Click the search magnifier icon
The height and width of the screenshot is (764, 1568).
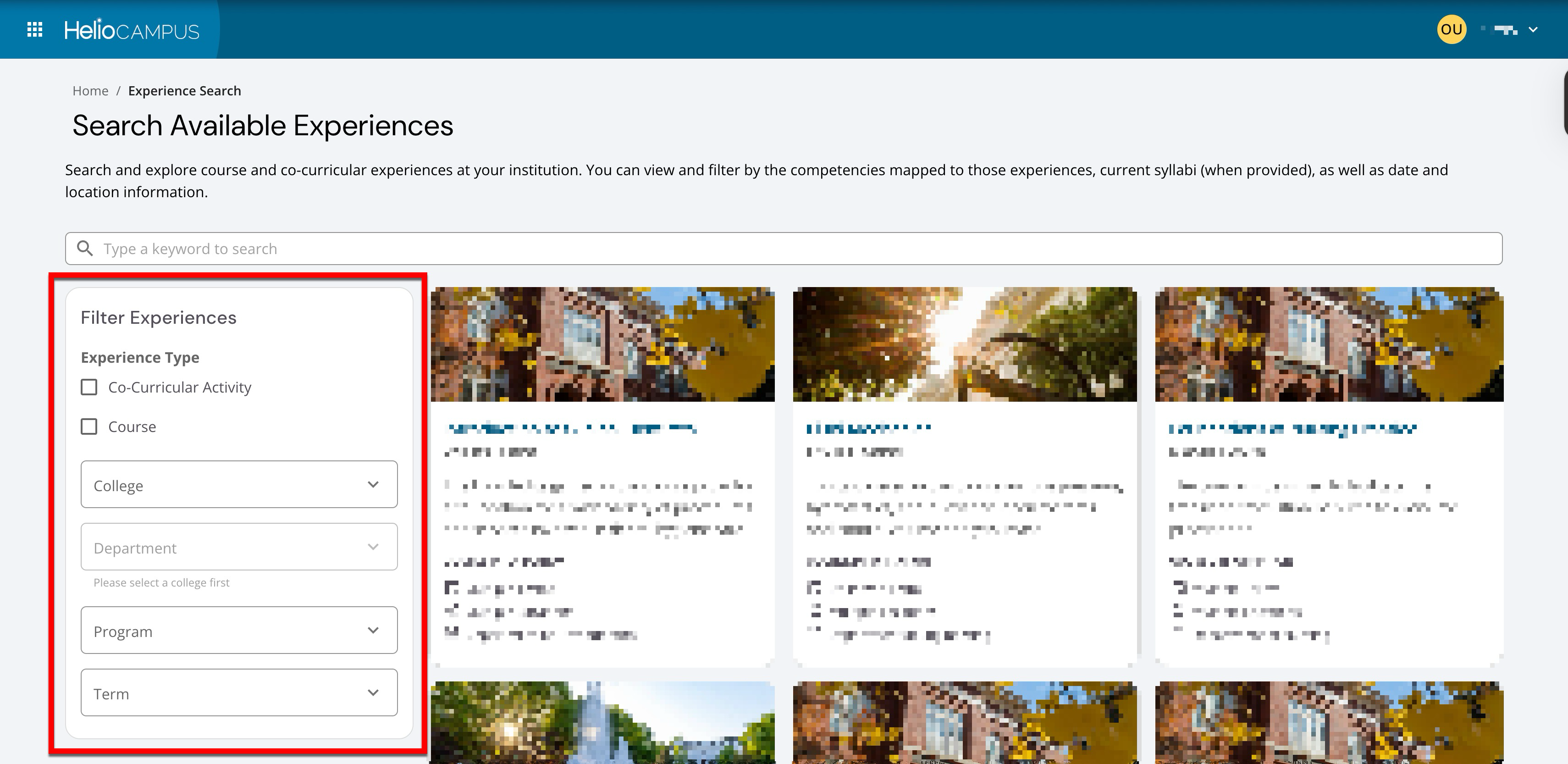[85, 249]
